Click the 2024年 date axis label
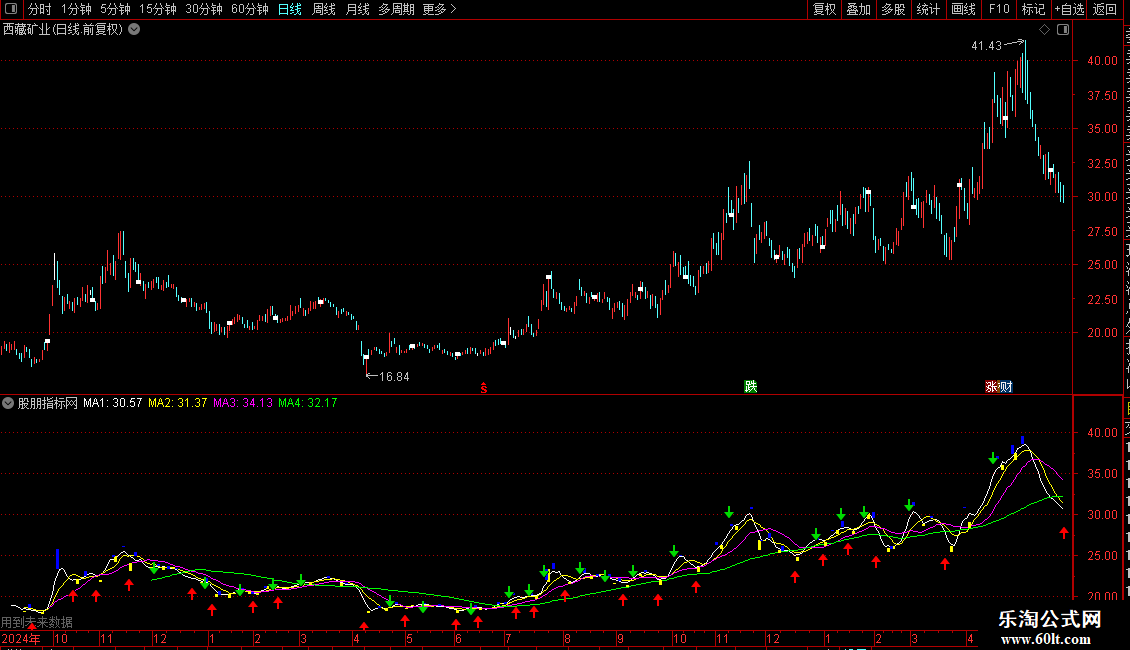This screenshot has width=1130, height=650. (x=21, y=638)
